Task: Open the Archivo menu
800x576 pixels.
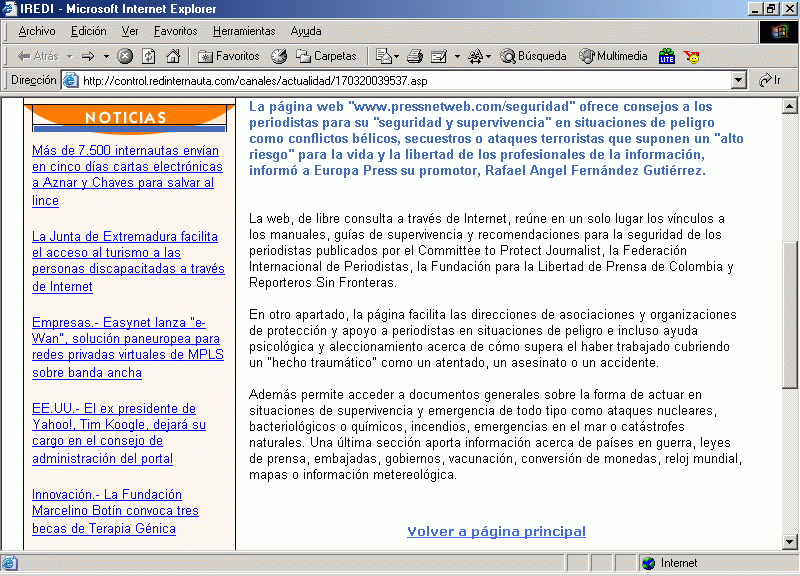Action: pyautogui.click(x=37, y=31)
